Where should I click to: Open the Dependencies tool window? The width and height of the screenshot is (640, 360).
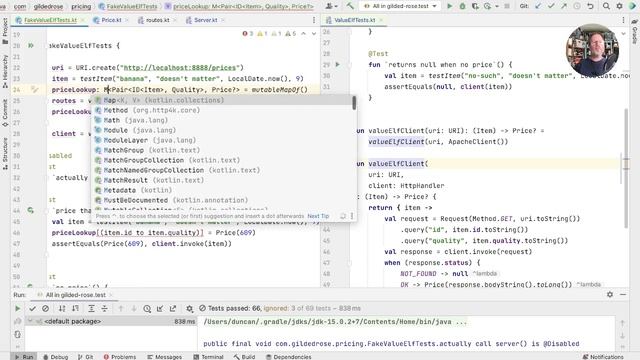pyautogui.click(x=289, y=357)
